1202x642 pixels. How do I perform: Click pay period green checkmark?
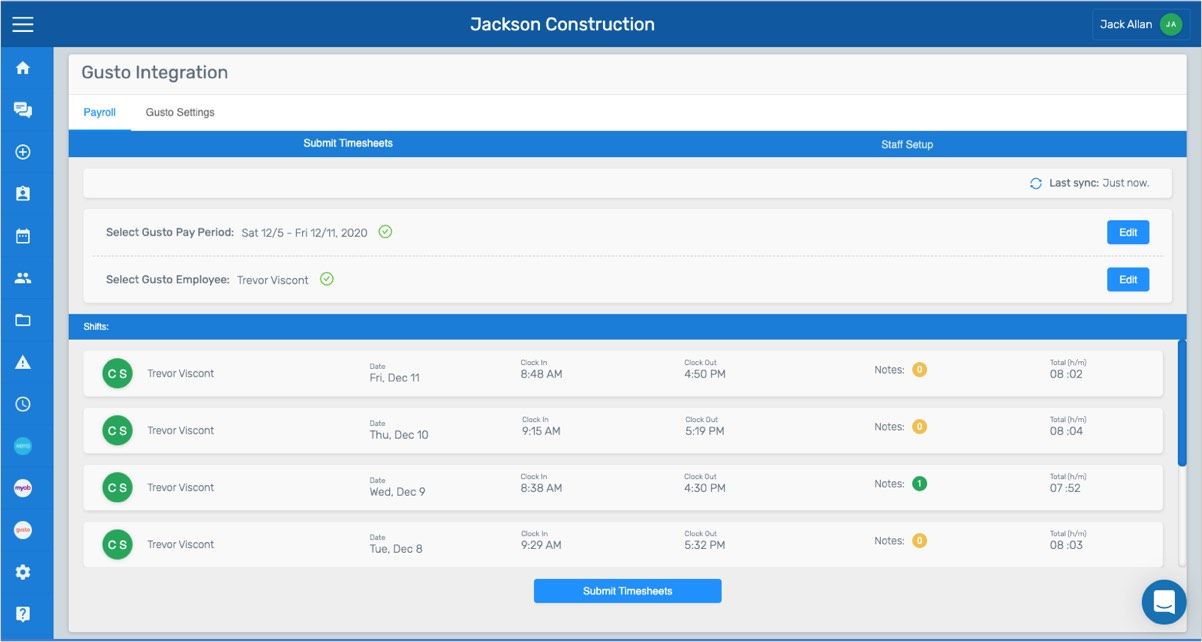point(385,232)
